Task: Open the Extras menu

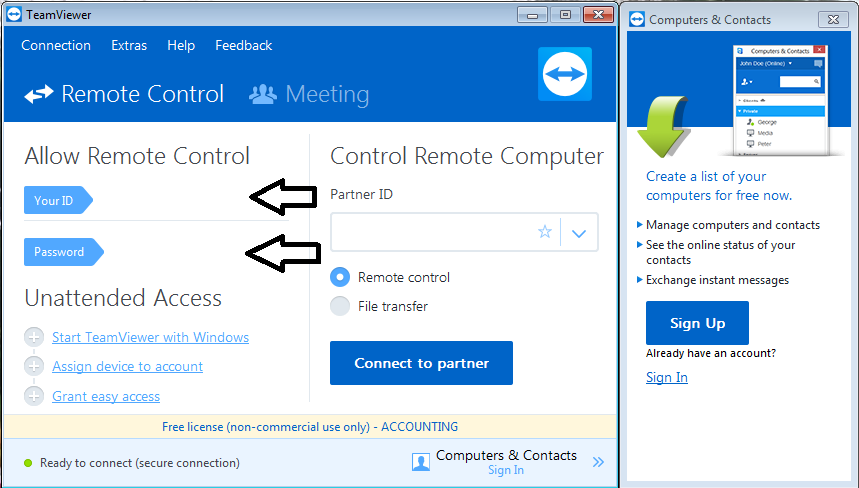Action: point(129,45)
